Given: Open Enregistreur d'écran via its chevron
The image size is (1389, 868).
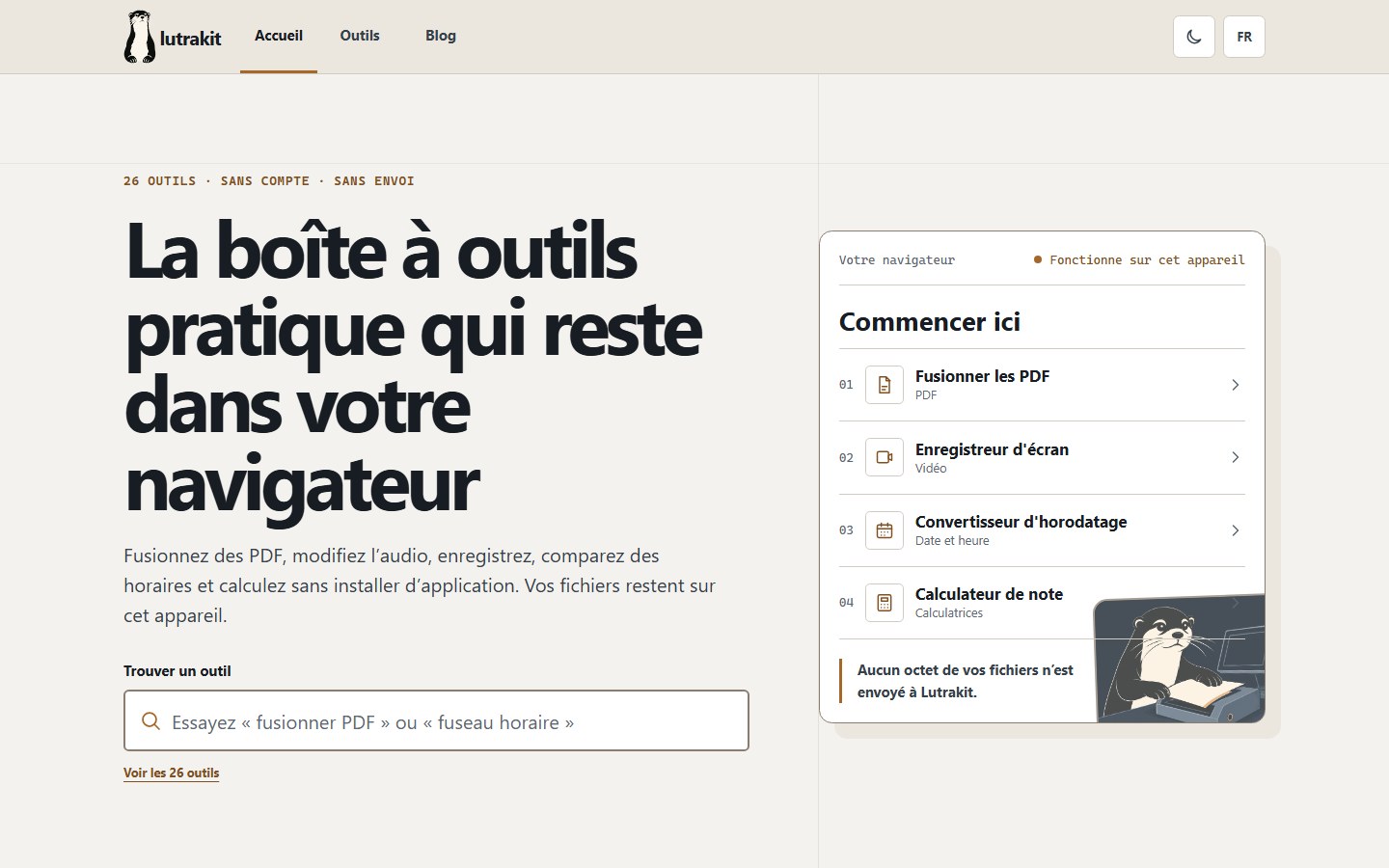Looking at the screenshot, I should (x=1236, y=457).
